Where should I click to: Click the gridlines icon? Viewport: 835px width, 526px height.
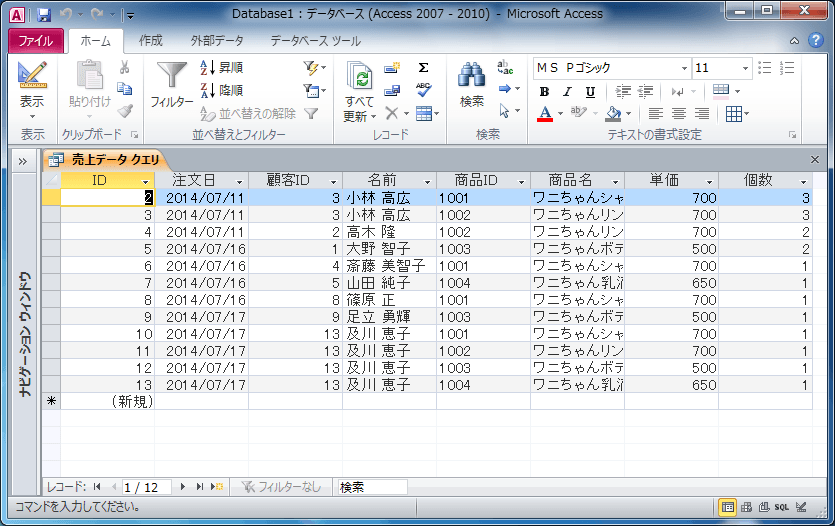[734, 113]
